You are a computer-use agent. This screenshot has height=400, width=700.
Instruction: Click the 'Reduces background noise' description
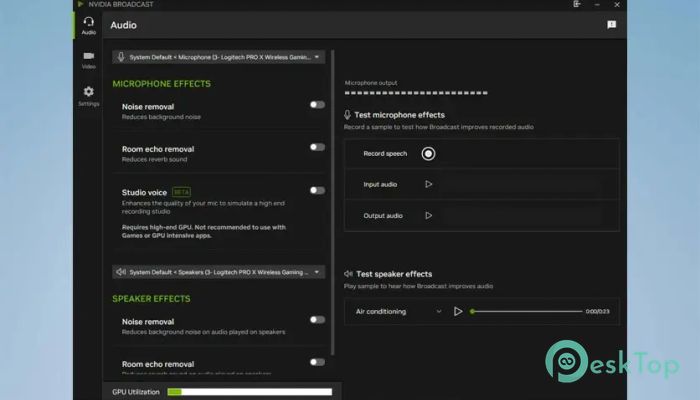pyautogui.click(x=161, y=117)
